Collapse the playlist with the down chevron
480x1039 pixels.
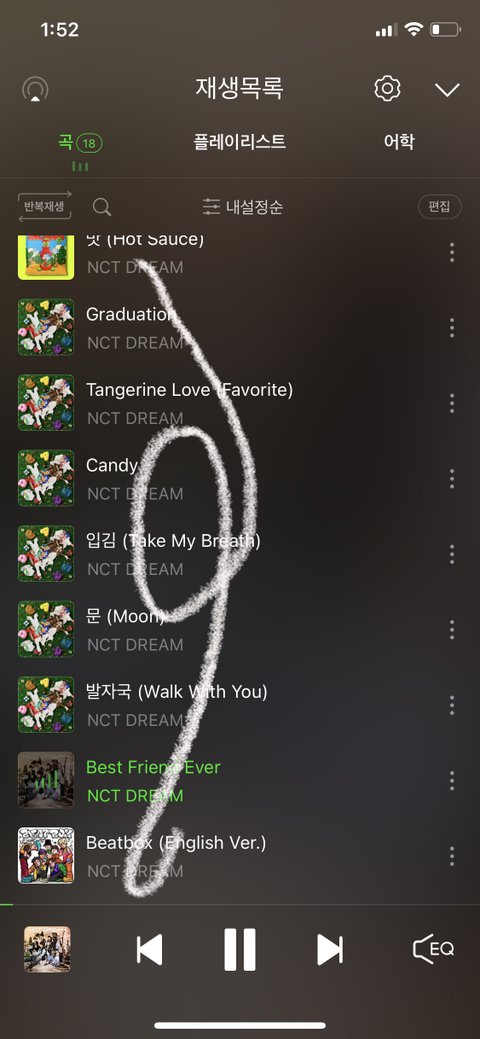pos(447,89)
